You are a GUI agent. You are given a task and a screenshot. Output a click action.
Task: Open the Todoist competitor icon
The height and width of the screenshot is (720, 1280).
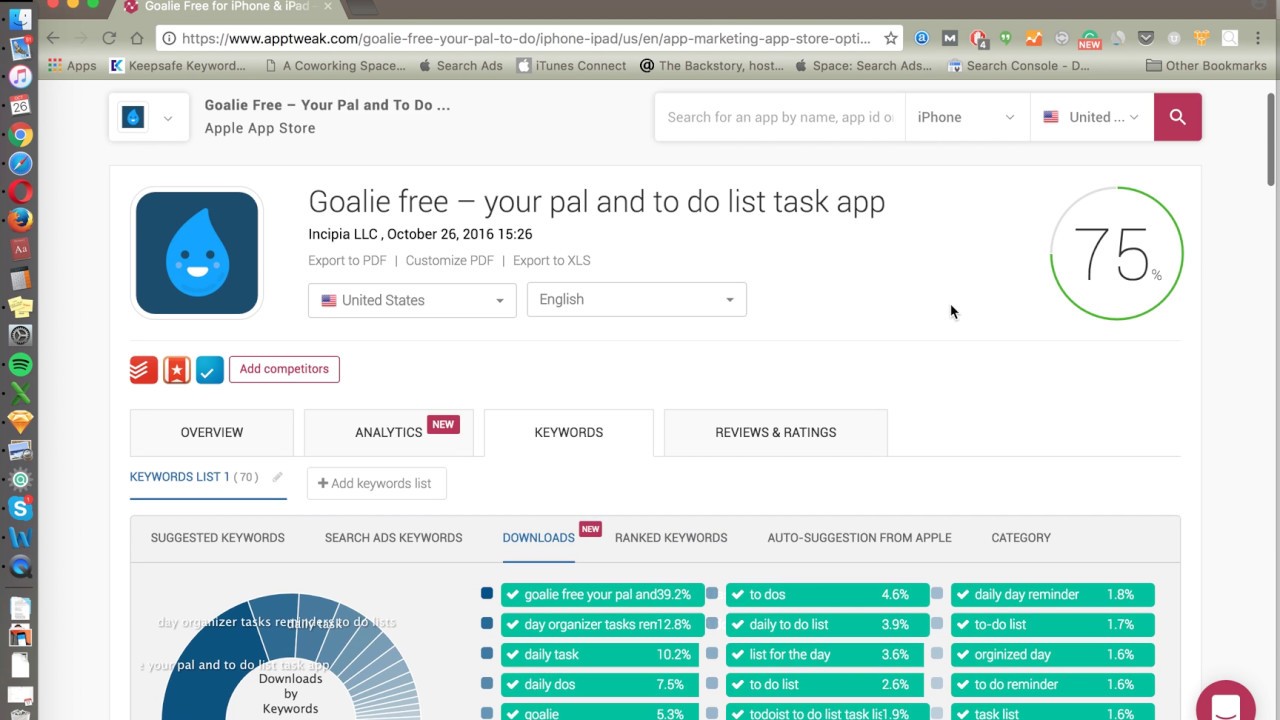click(x=144, y=369)
